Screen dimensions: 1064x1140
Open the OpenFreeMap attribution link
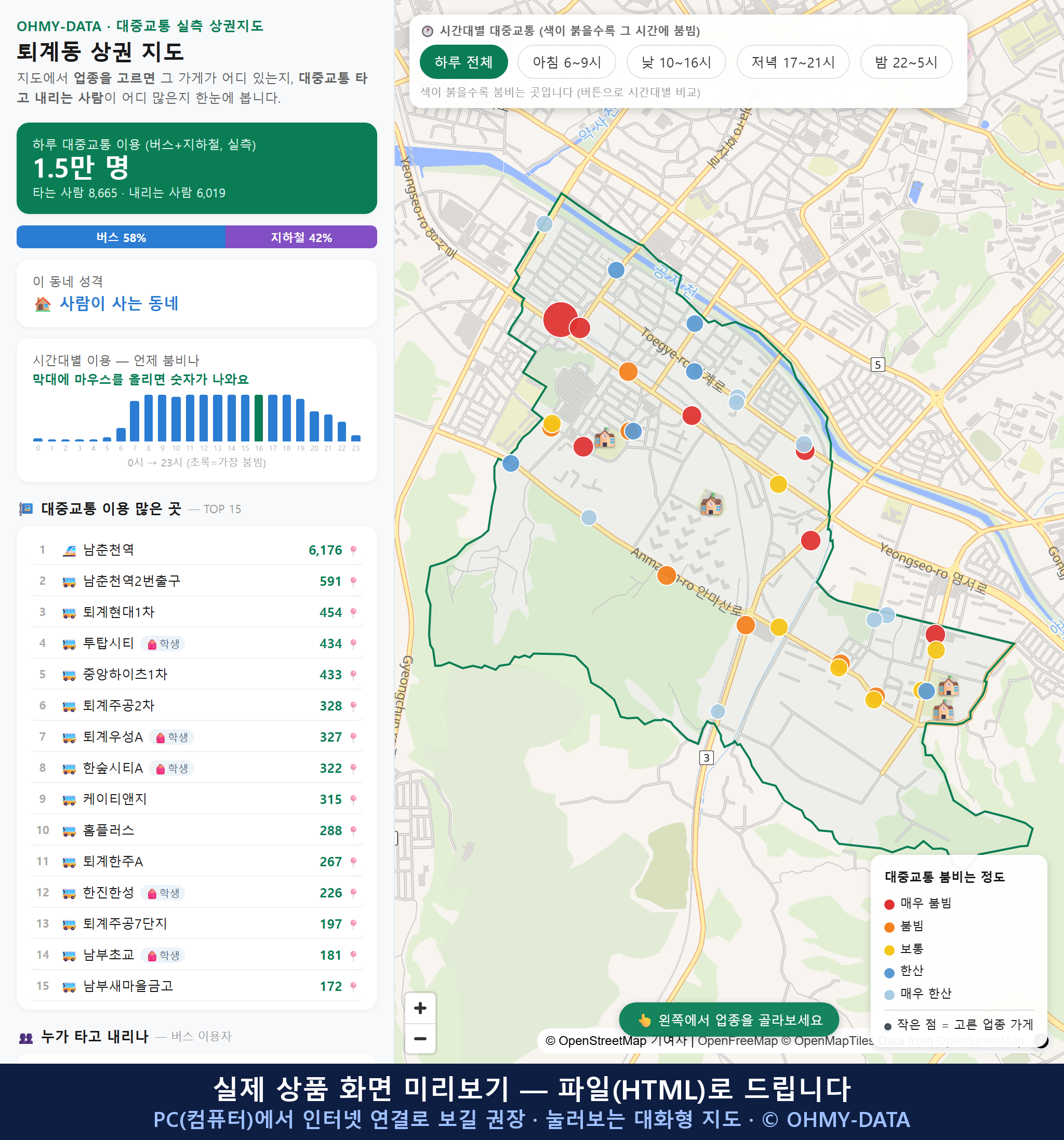click(738, 1041)
